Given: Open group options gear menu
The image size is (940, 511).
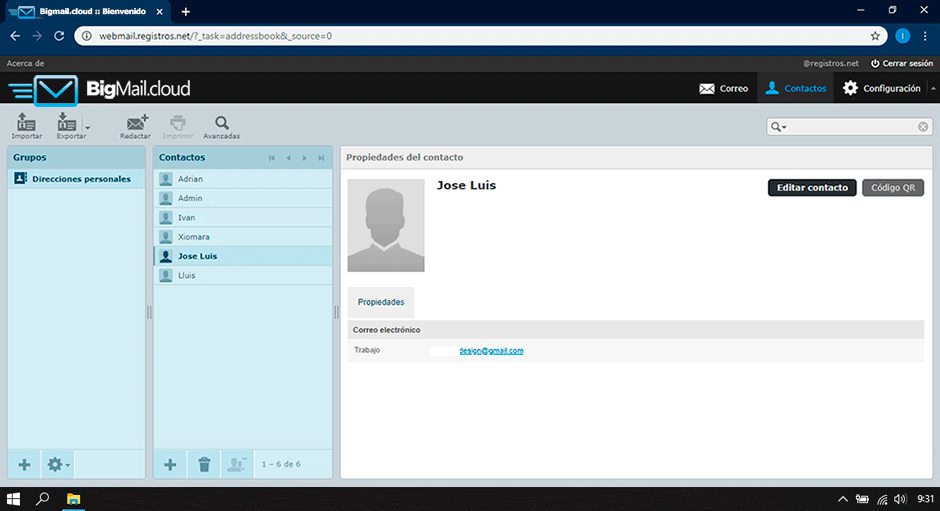Looking at the screenshot, I should coord(58,464).
